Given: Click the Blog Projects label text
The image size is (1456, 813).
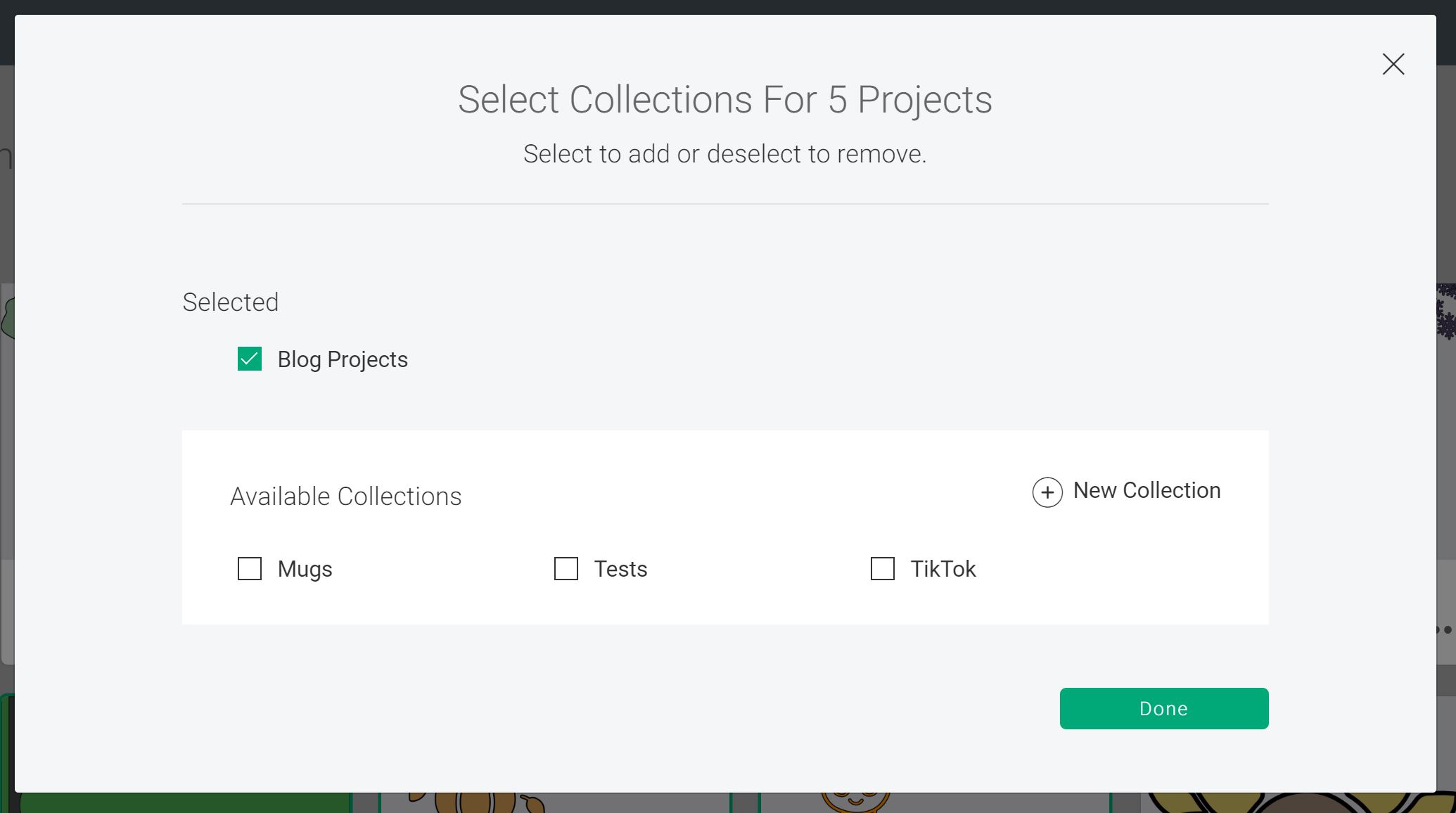Looking at the screenshot, I should 343,359.
